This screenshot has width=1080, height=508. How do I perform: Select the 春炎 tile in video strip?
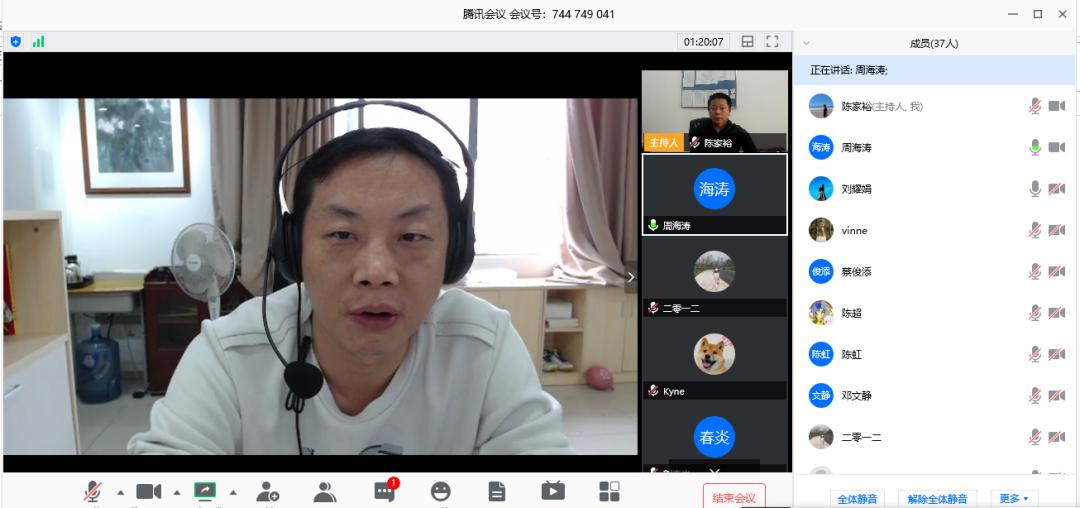click(x=715, y=439)
